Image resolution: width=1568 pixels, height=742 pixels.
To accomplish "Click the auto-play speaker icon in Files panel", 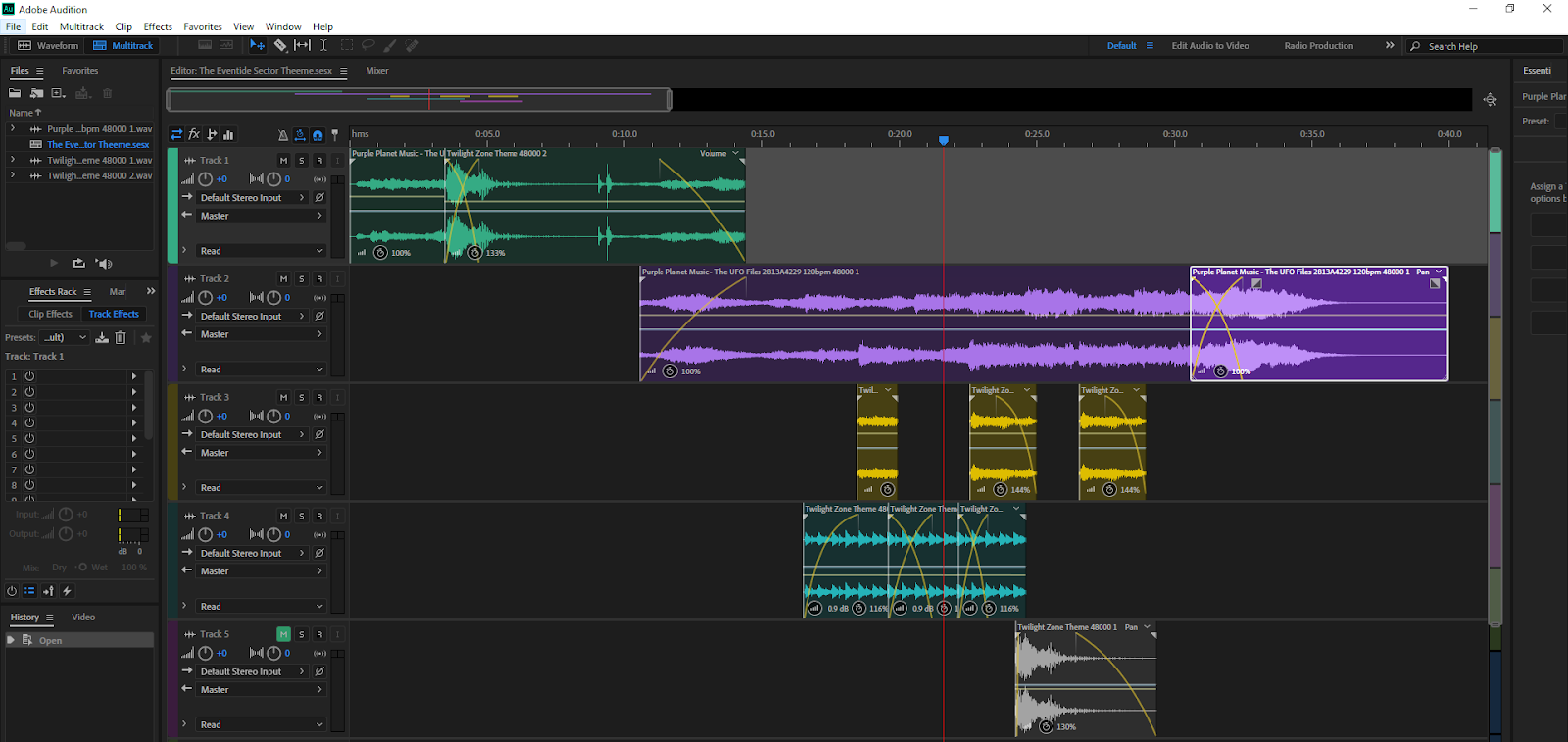I will (105, 263).
